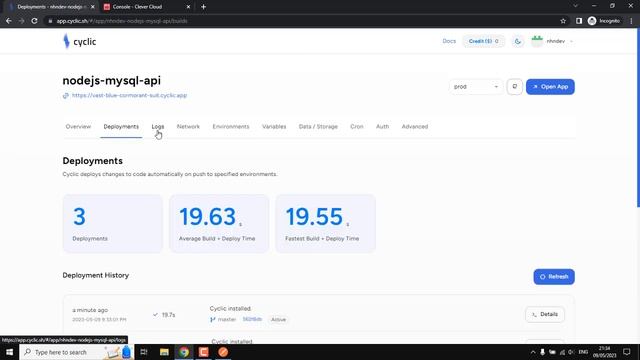This screenshot has width=640, height=360.
Task: Click the Incognito profile icon
Action: pos(604,21)
